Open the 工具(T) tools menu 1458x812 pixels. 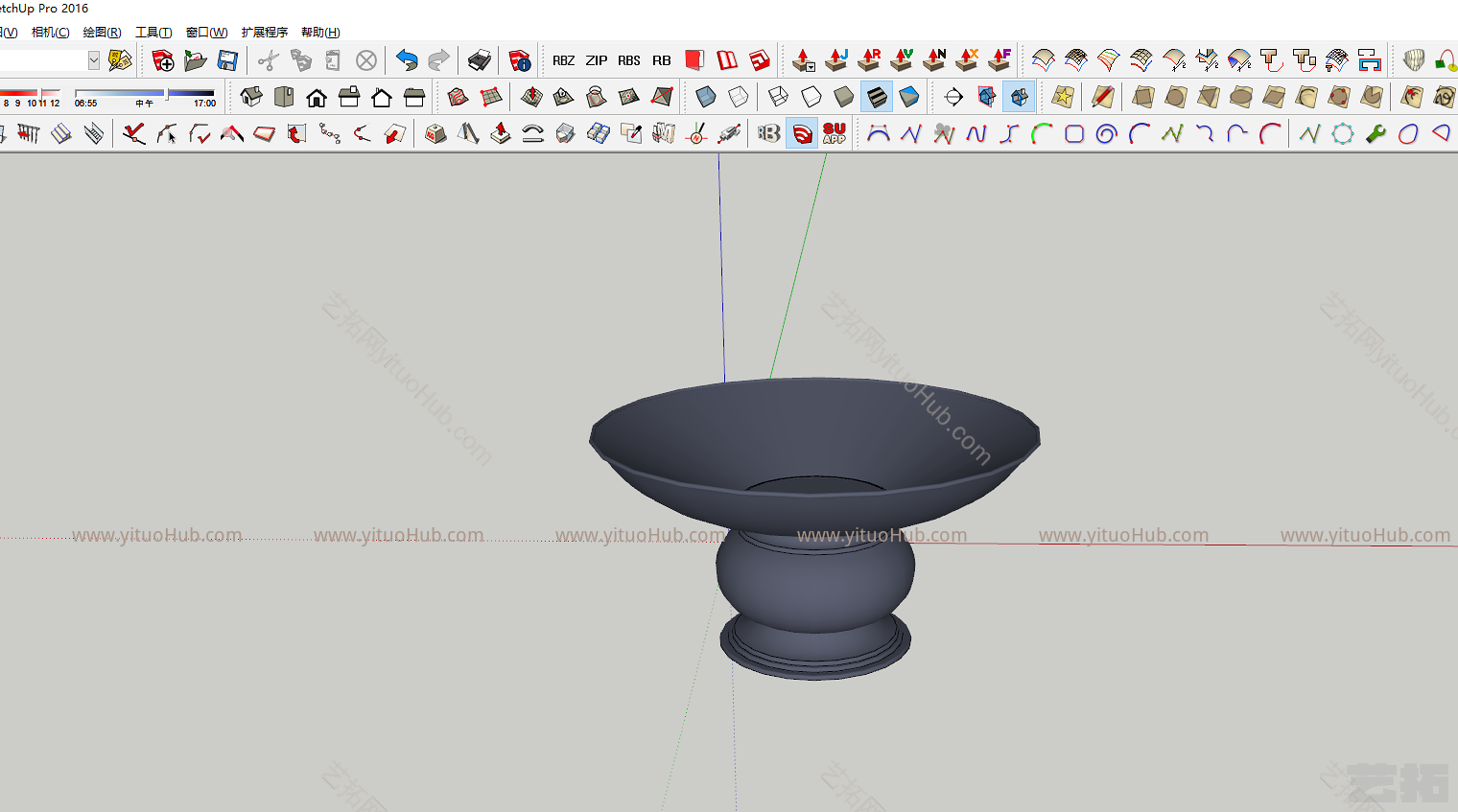pos(153,33)
